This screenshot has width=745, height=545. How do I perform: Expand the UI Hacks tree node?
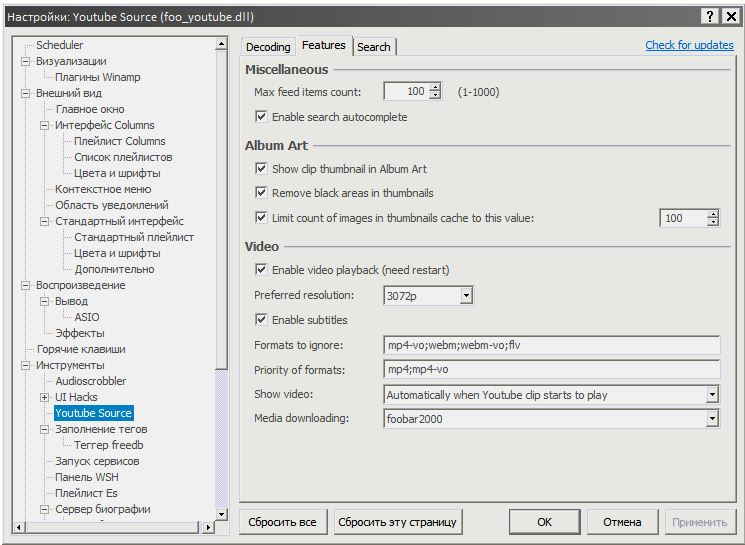(x=44, y=397)
